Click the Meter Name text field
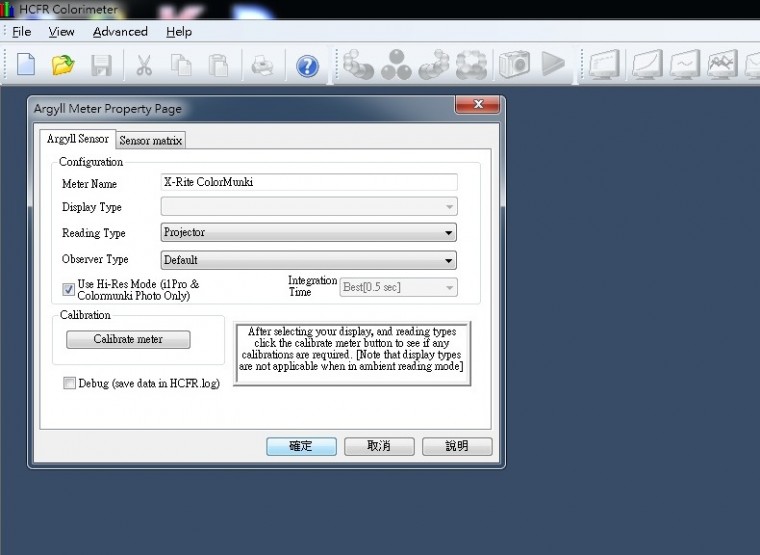 [309, 183]
